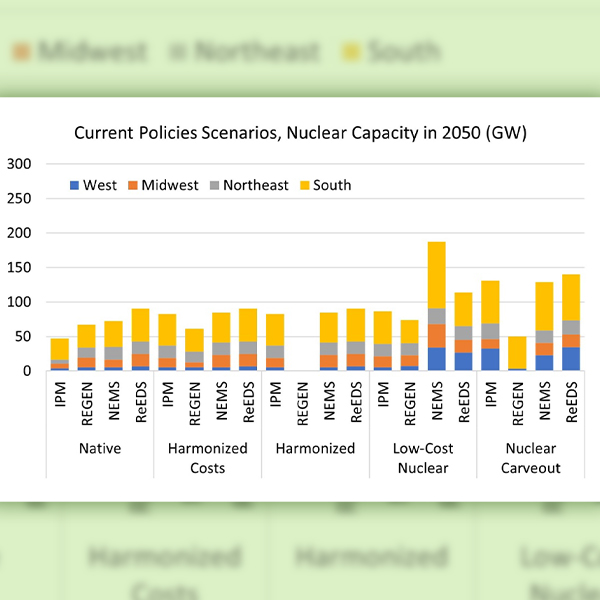Image resolution: width=600 pixels, height=600 pixels.
Task: Click the 'Nuclear Carveout' group label
Action: (x=530, y=457)
